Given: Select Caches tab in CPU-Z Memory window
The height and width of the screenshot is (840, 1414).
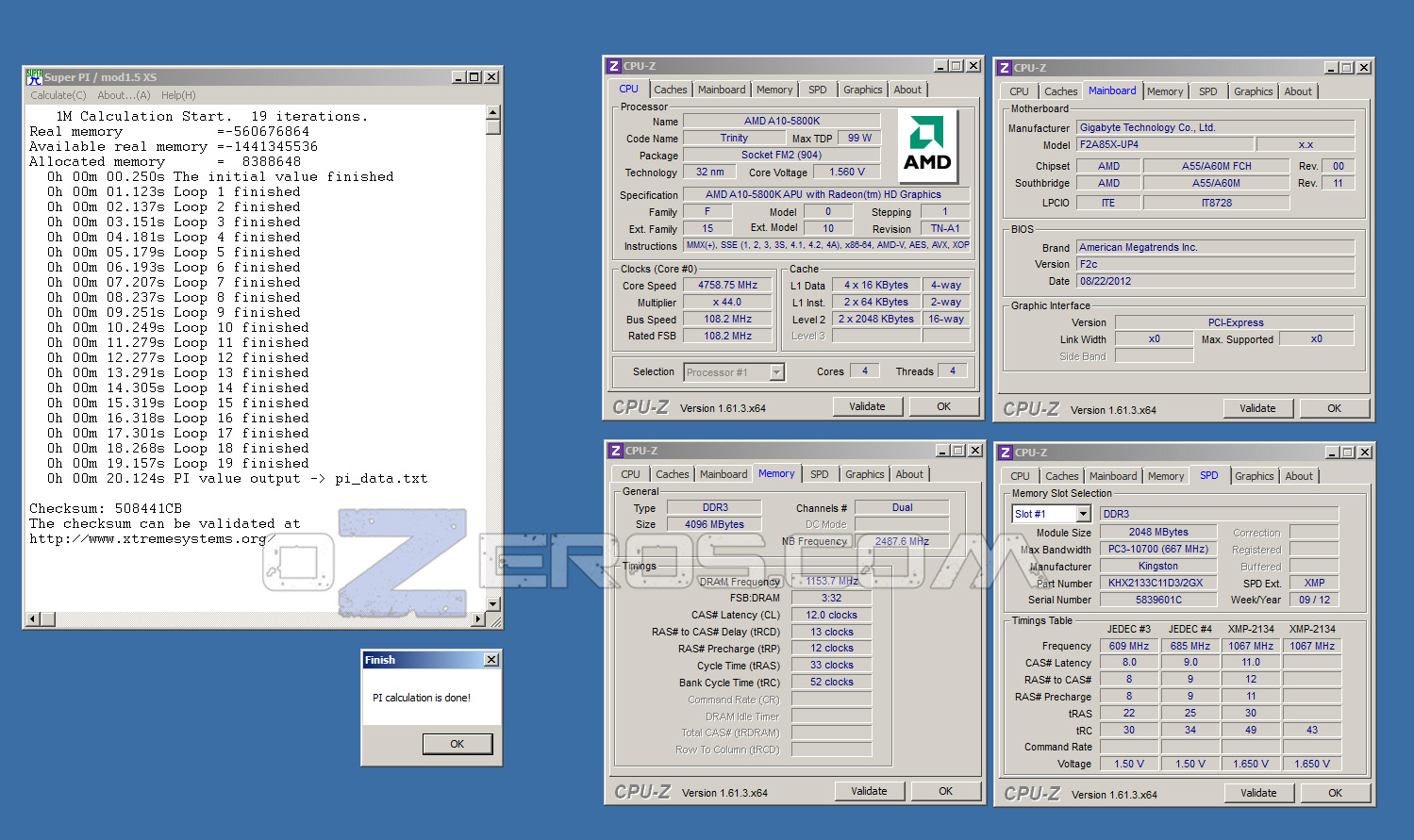Looking at the screenshot, I should point(673,474).
